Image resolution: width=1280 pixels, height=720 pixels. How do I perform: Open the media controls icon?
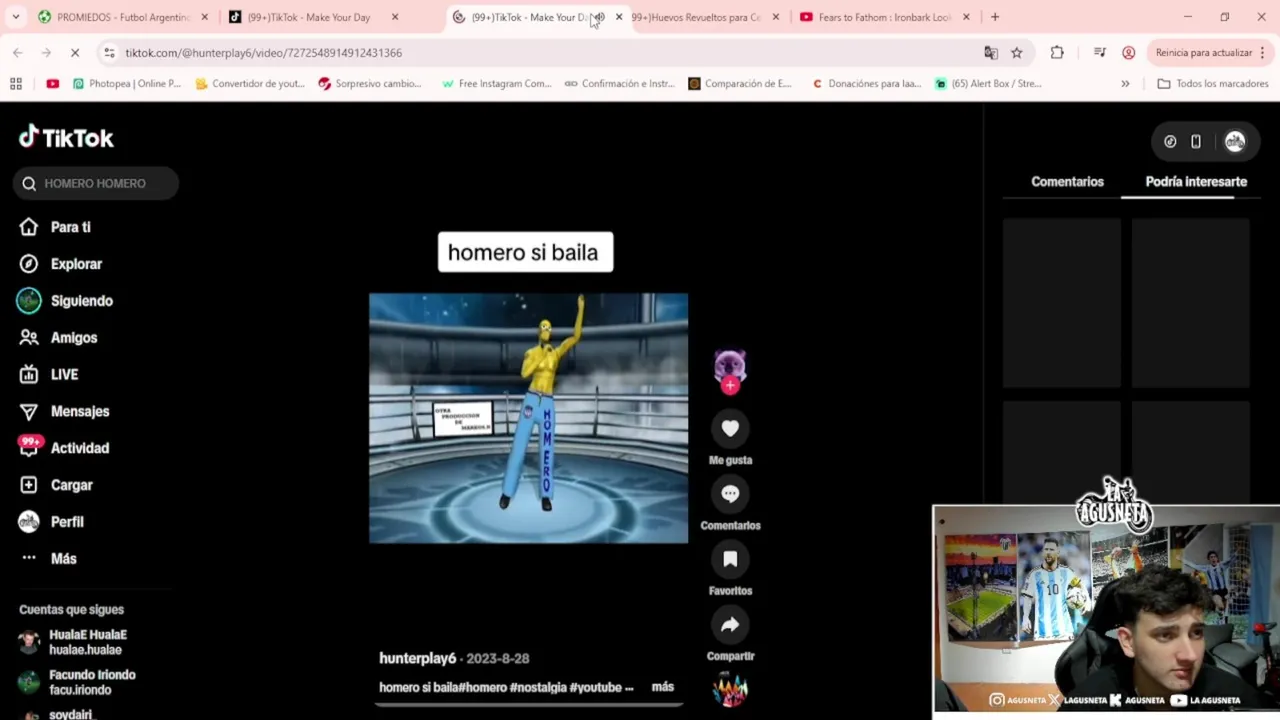(1099, 52)
